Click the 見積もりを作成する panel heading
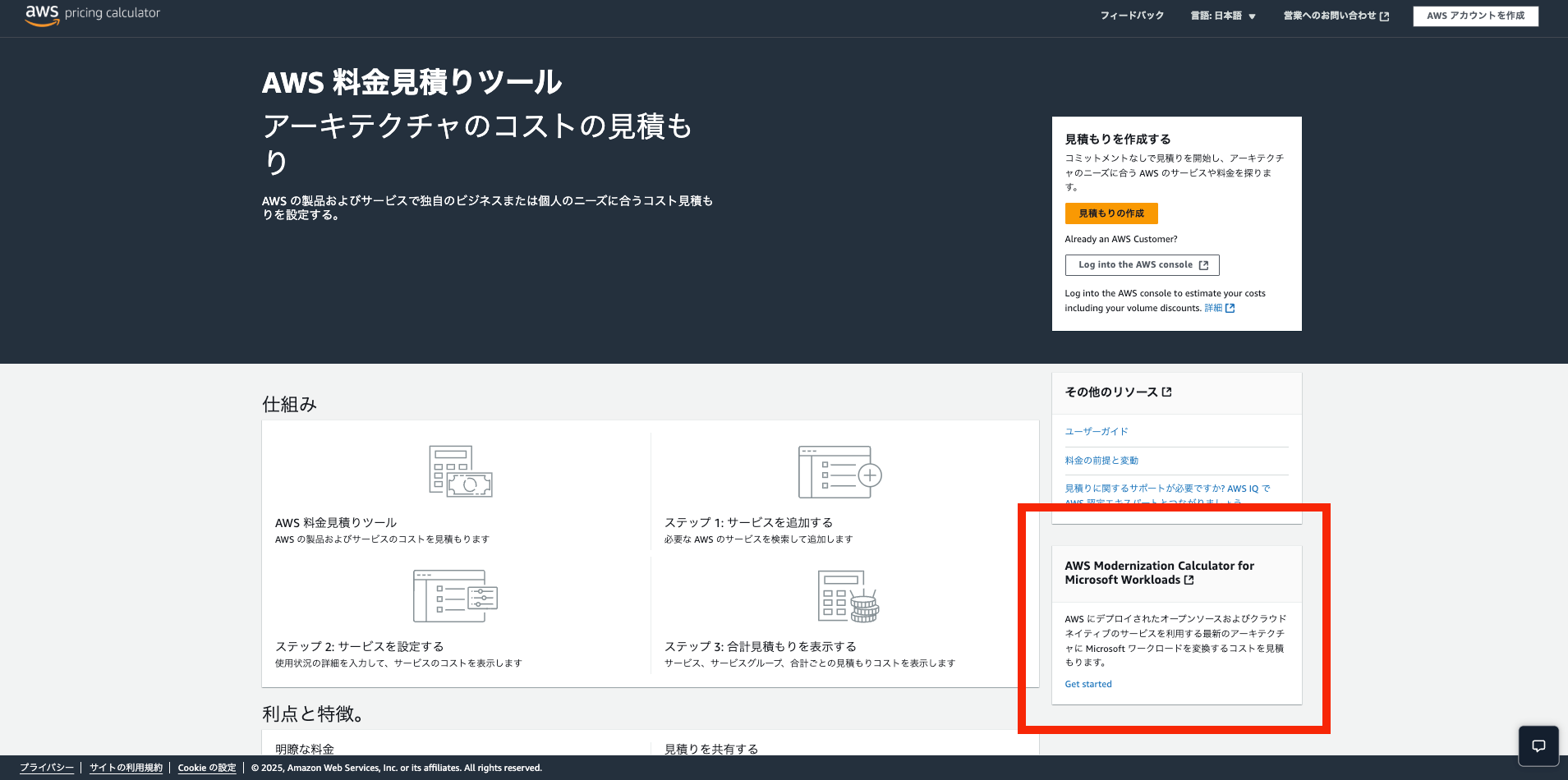Image resolution: width=1568 pixels, height=780 pixels. click(x=1118, y=139)
